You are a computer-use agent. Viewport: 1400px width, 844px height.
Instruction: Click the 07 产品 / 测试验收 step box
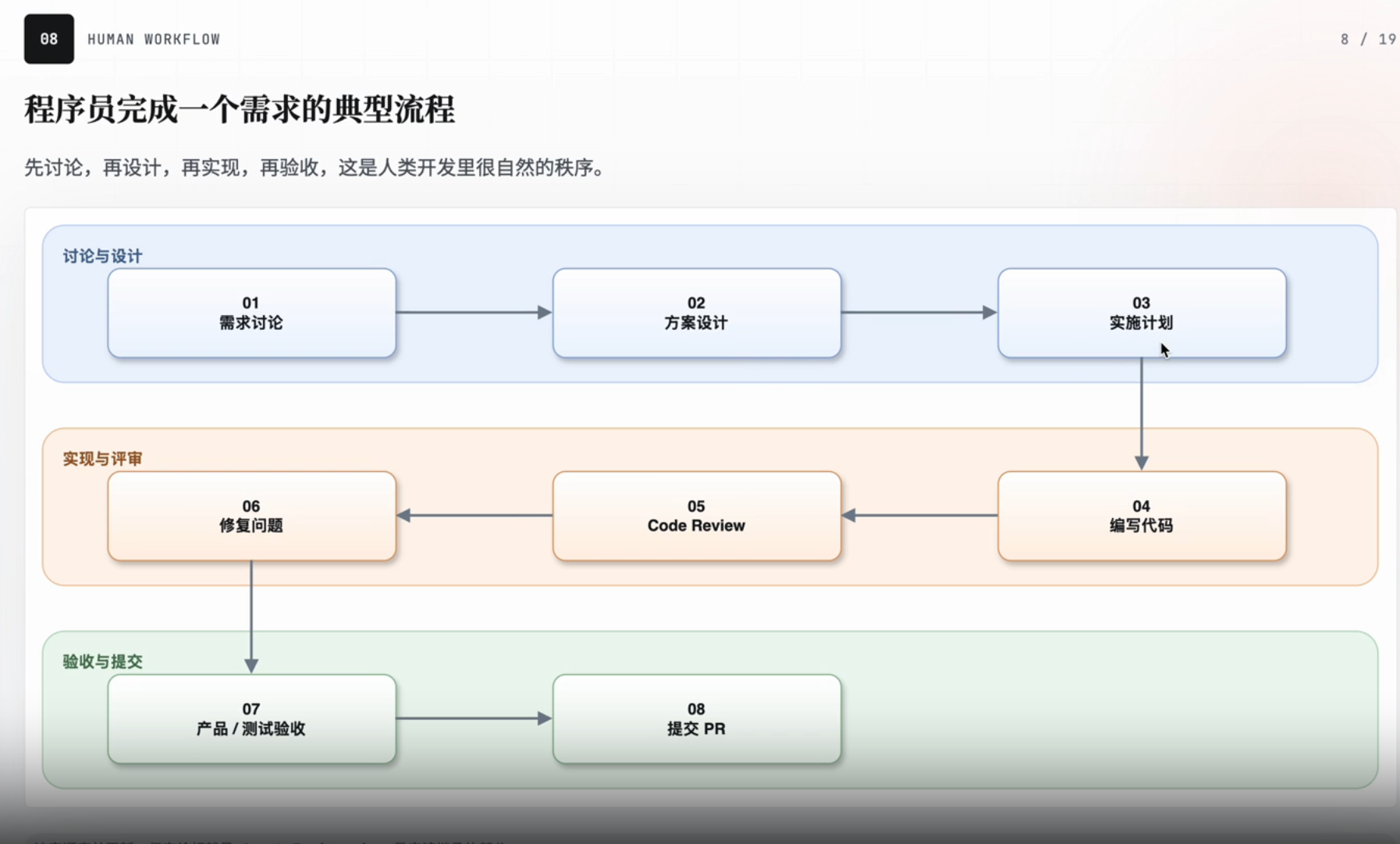(x=252, y=718)
